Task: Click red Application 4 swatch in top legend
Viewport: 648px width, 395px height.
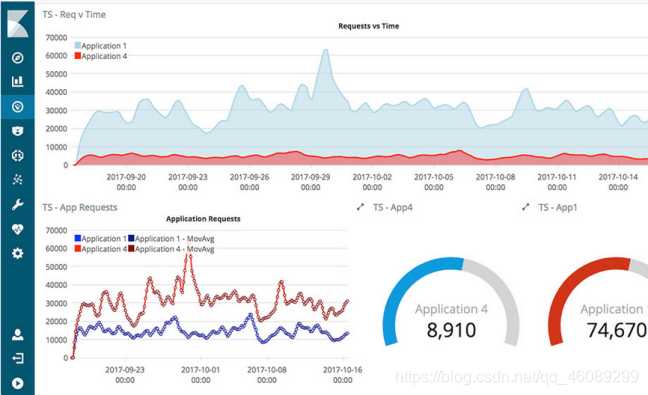Action: [x=78, y=56]
